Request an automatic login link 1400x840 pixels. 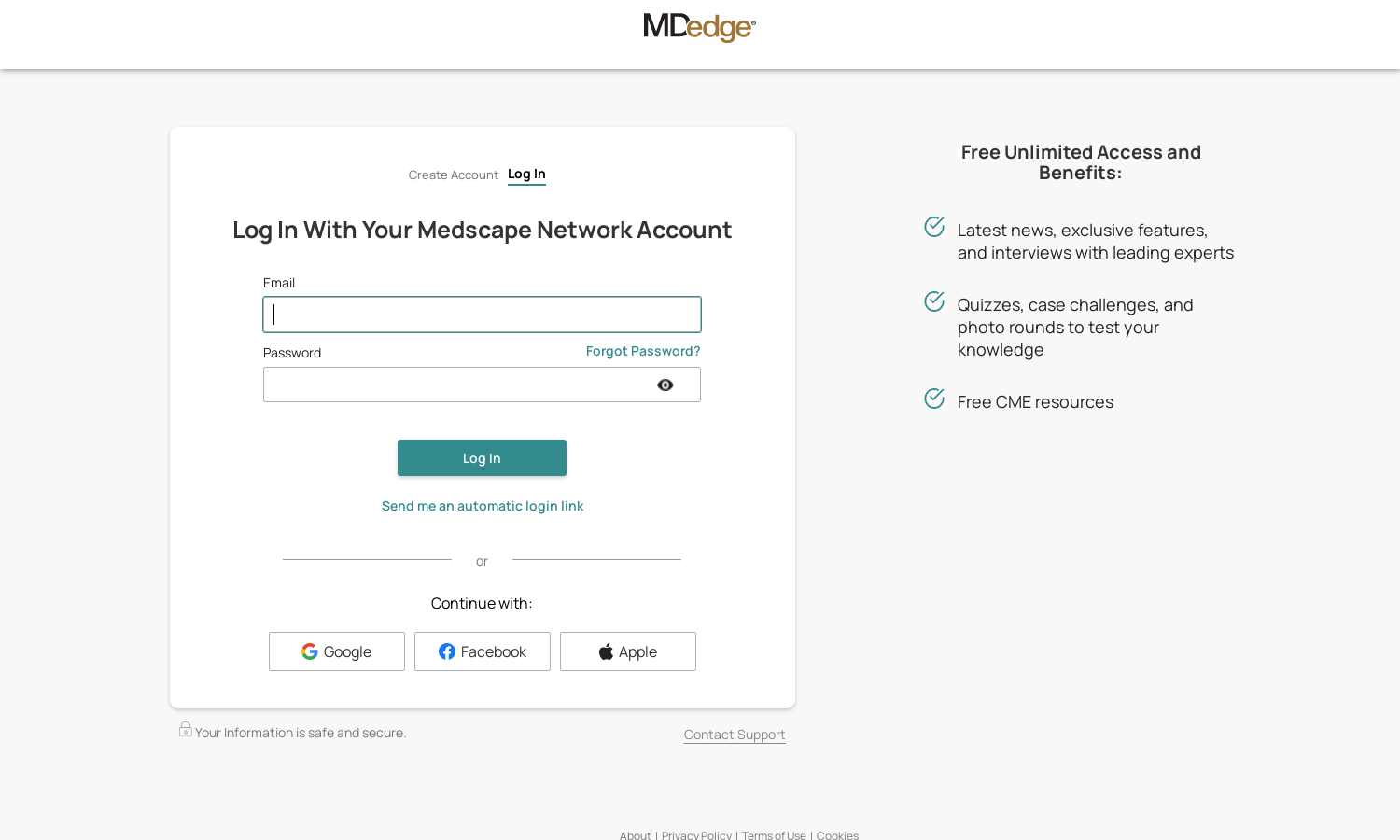coord(483,506)
